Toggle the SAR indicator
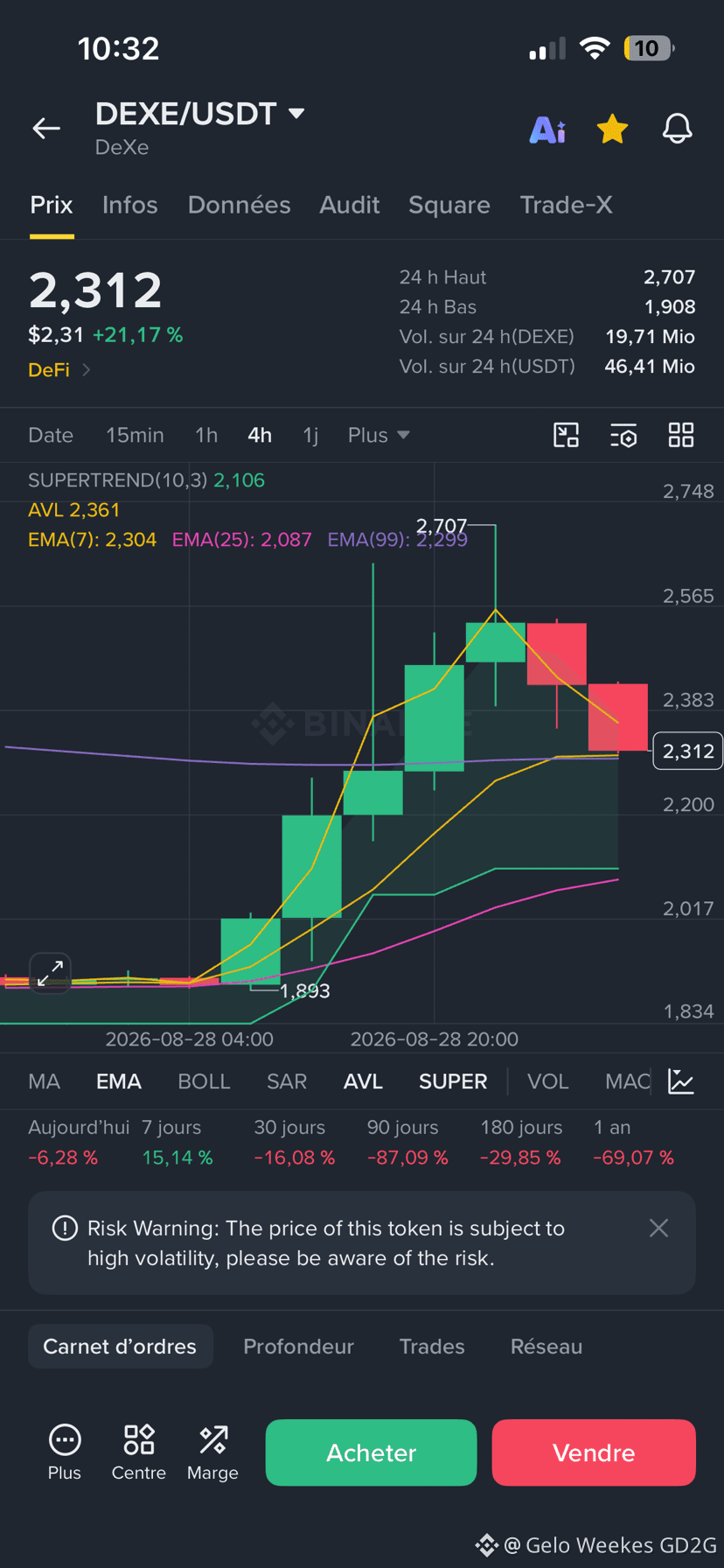724x1568 pixels. [287, 1081]
